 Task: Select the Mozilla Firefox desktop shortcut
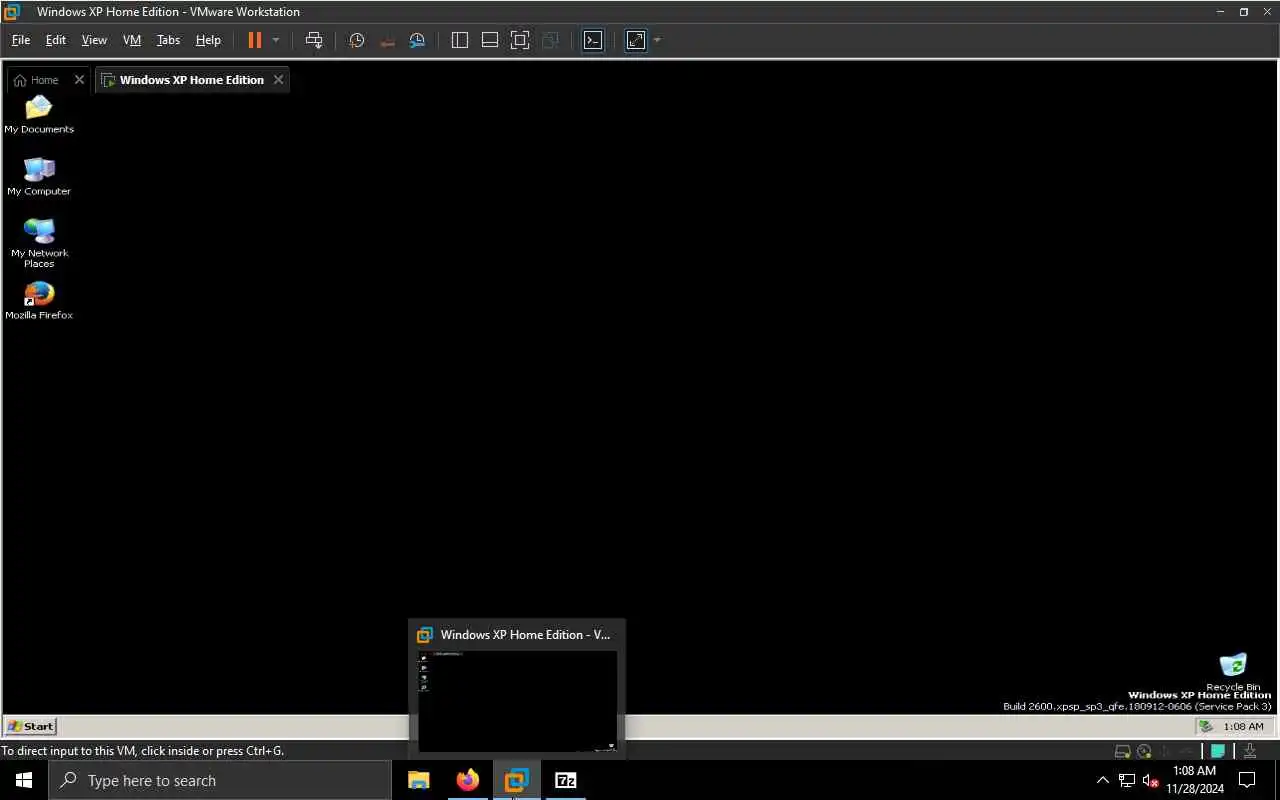point(39,300)
